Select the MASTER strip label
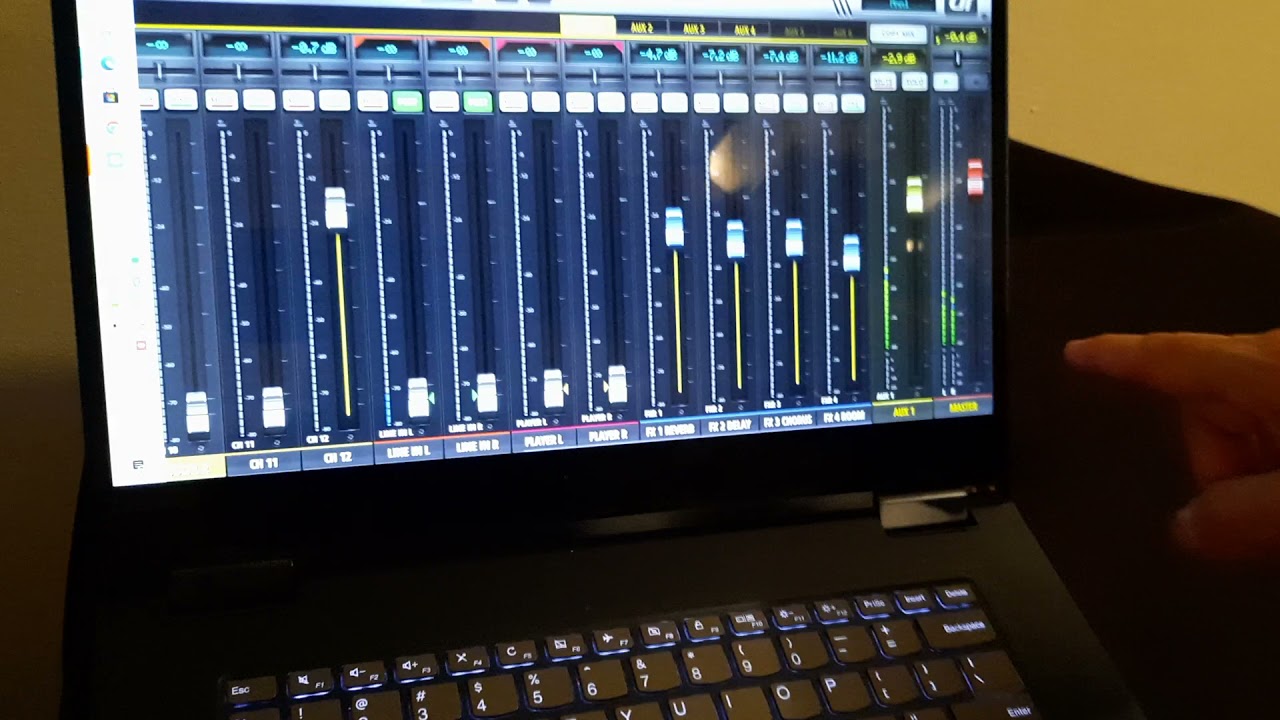The image size is (1280, 720). coord(962,406)
